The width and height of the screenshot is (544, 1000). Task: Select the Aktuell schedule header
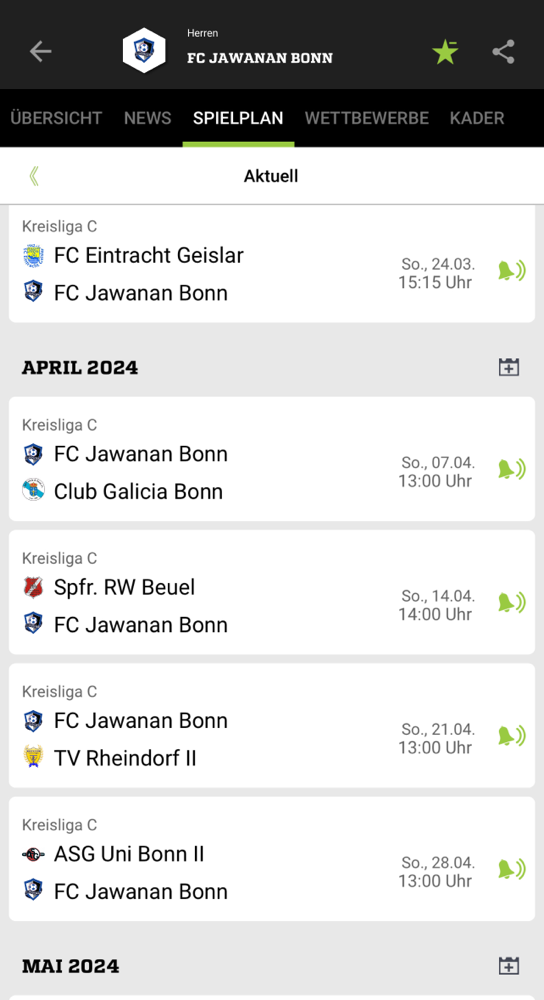pyautogui.click(x=271, y=176)
